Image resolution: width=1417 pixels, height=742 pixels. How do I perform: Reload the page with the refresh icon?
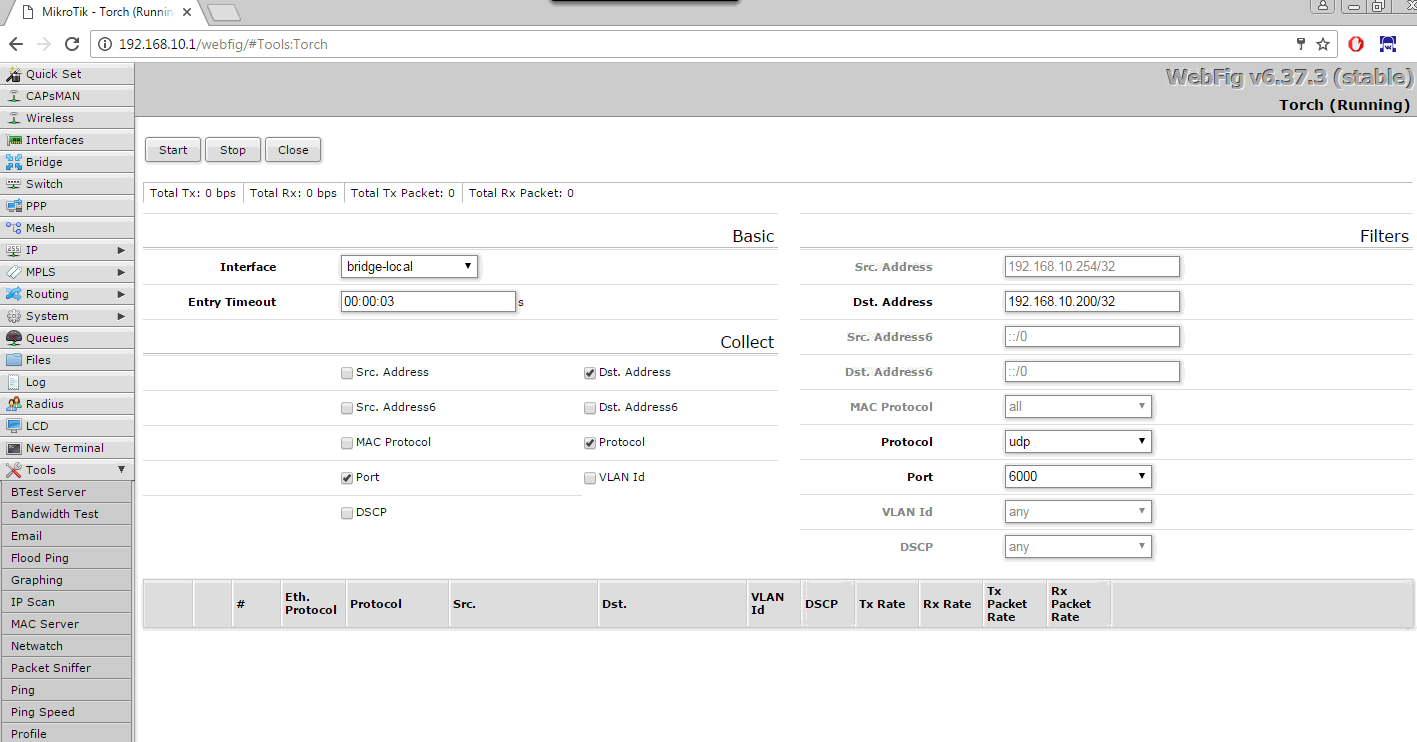72,44
